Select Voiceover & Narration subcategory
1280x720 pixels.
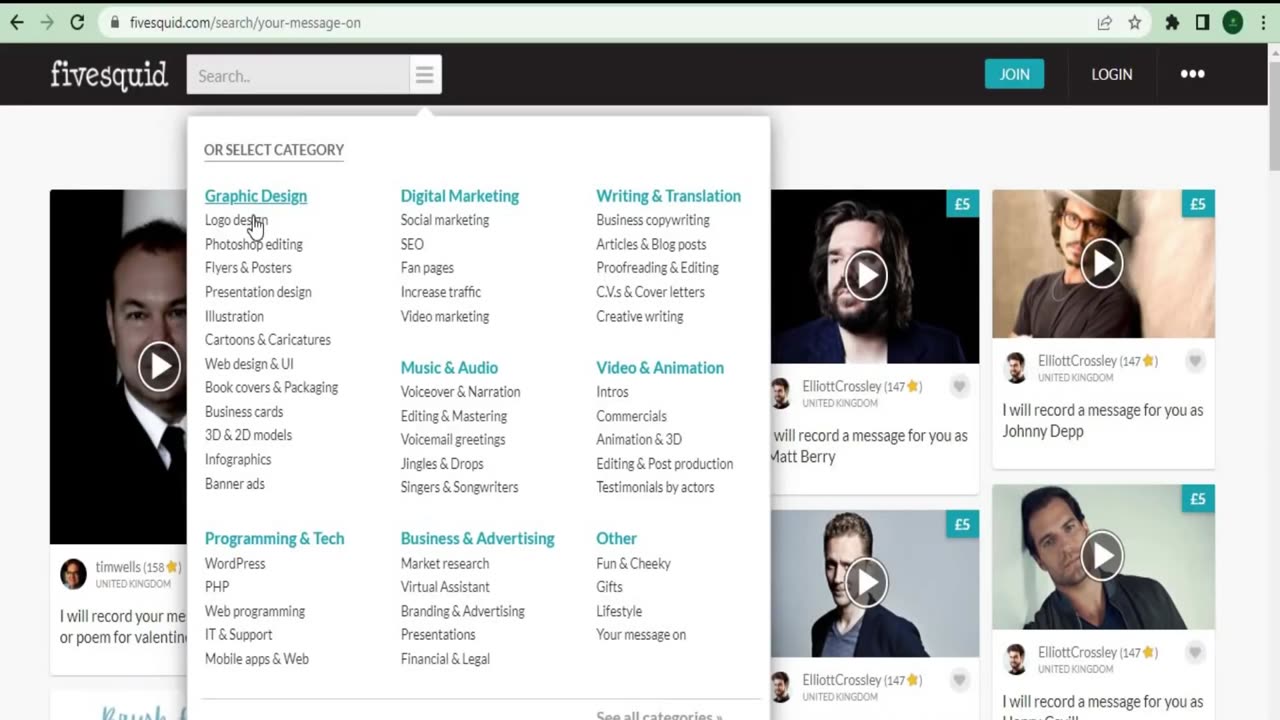460,392
